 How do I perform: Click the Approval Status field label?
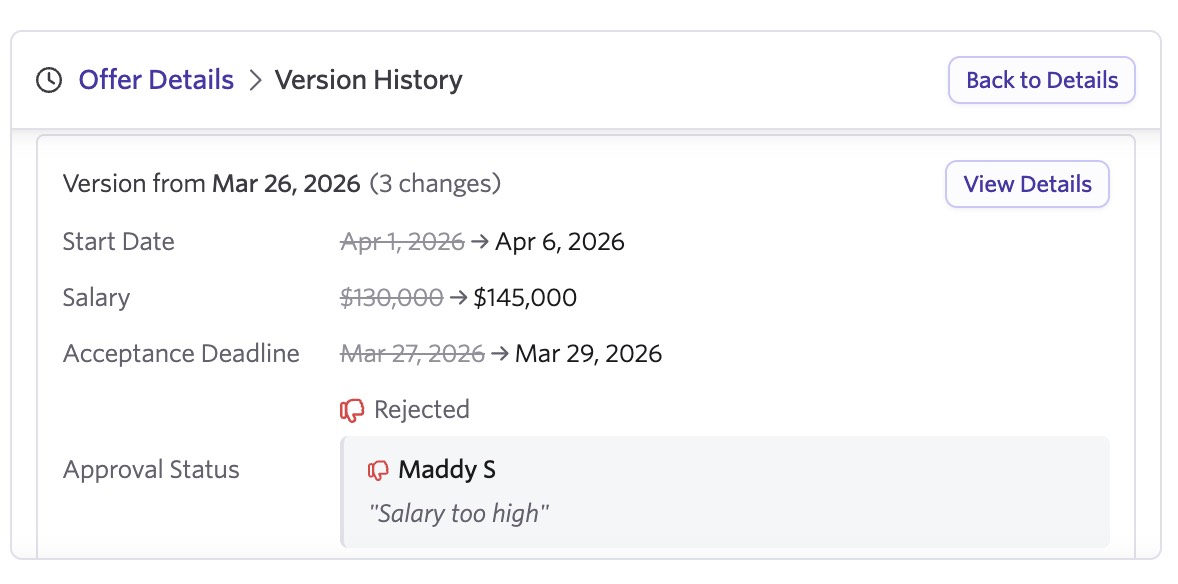point(151,470)
